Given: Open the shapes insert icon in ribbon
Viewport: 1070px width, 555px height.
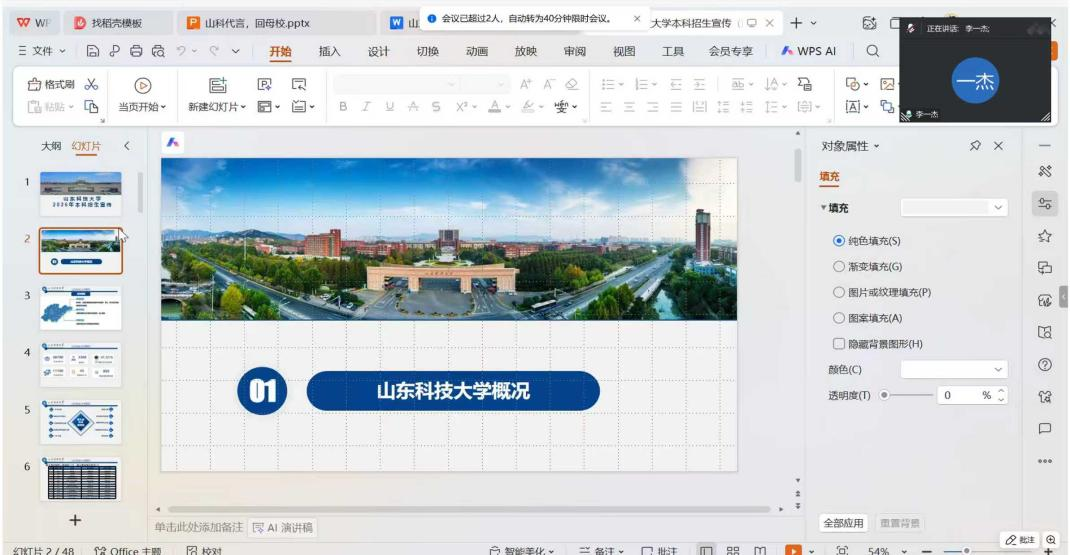Looking at the screenshot, I should pos(853,85).
